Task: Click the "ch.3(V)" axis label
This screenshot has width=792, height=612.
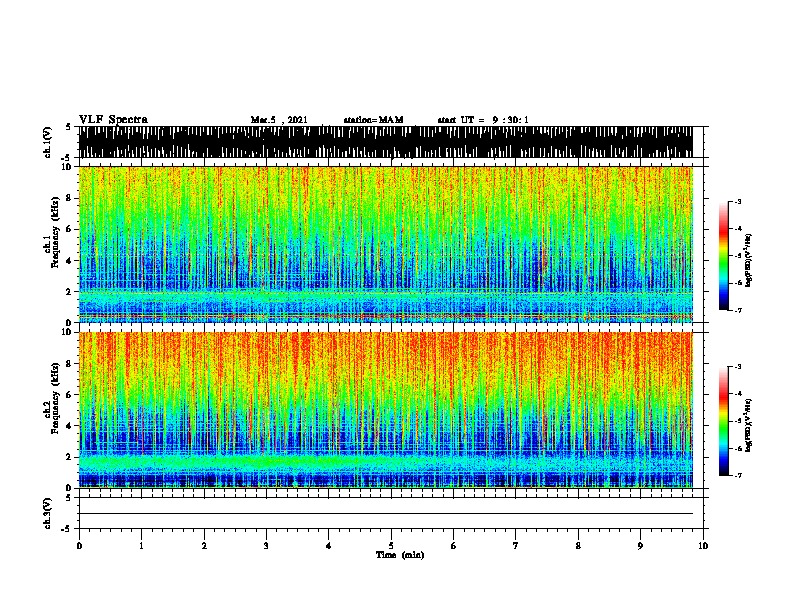Action: point(48,514)
